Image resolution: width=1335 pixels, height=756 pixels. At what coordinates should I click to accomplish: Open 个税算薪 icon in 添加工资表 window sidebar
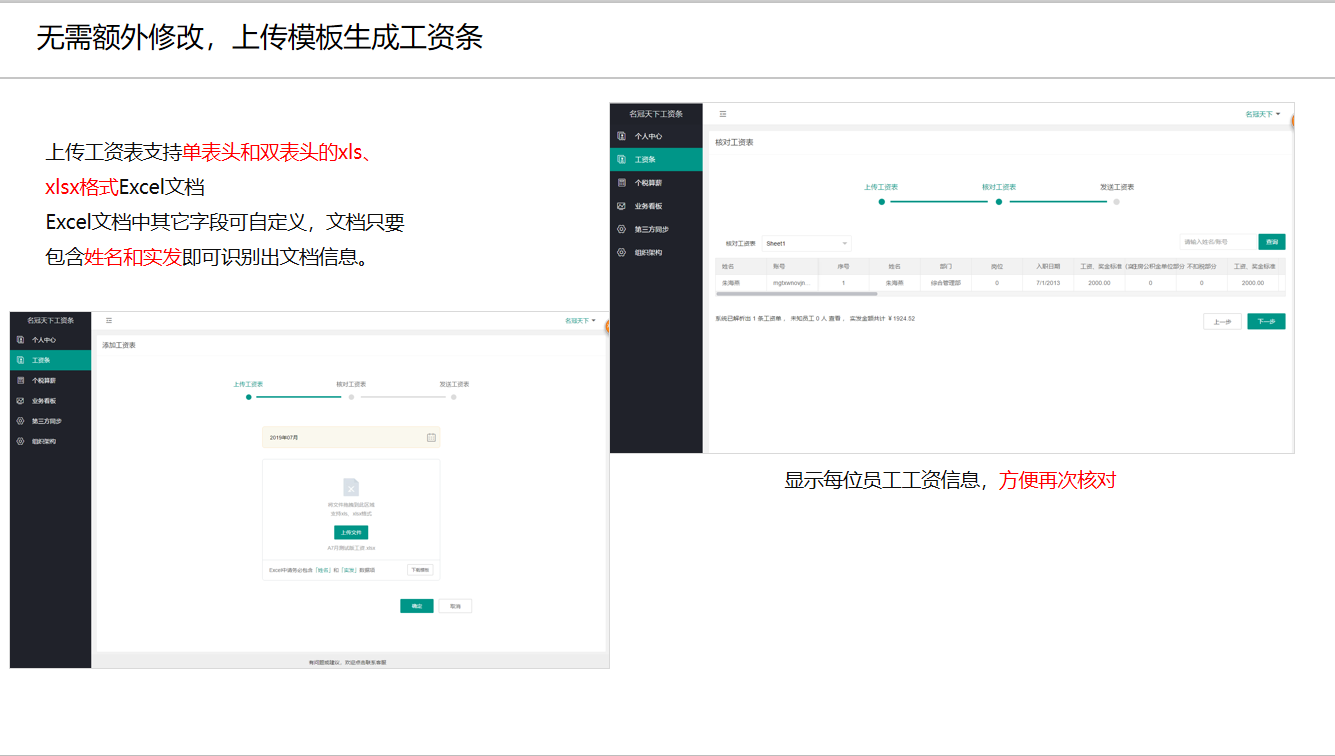coord(20,381)
